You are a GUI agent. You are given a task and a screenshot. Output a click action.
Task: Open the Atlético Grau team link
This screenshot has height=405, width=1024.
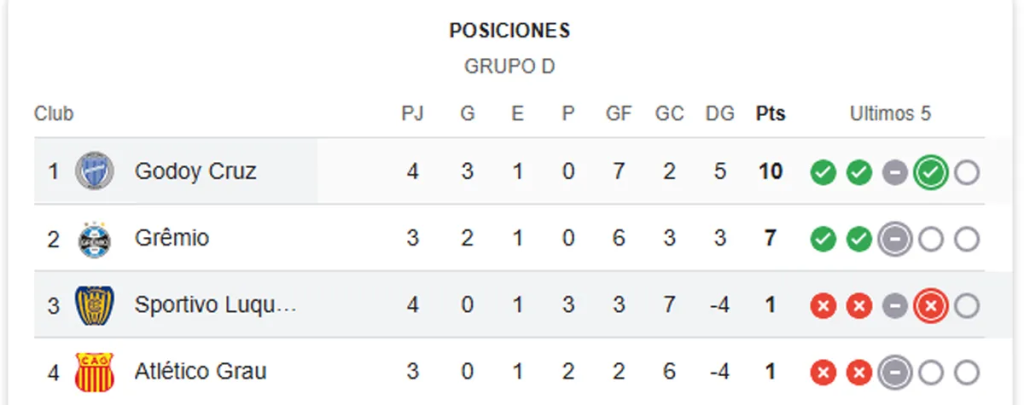[200, 372]
